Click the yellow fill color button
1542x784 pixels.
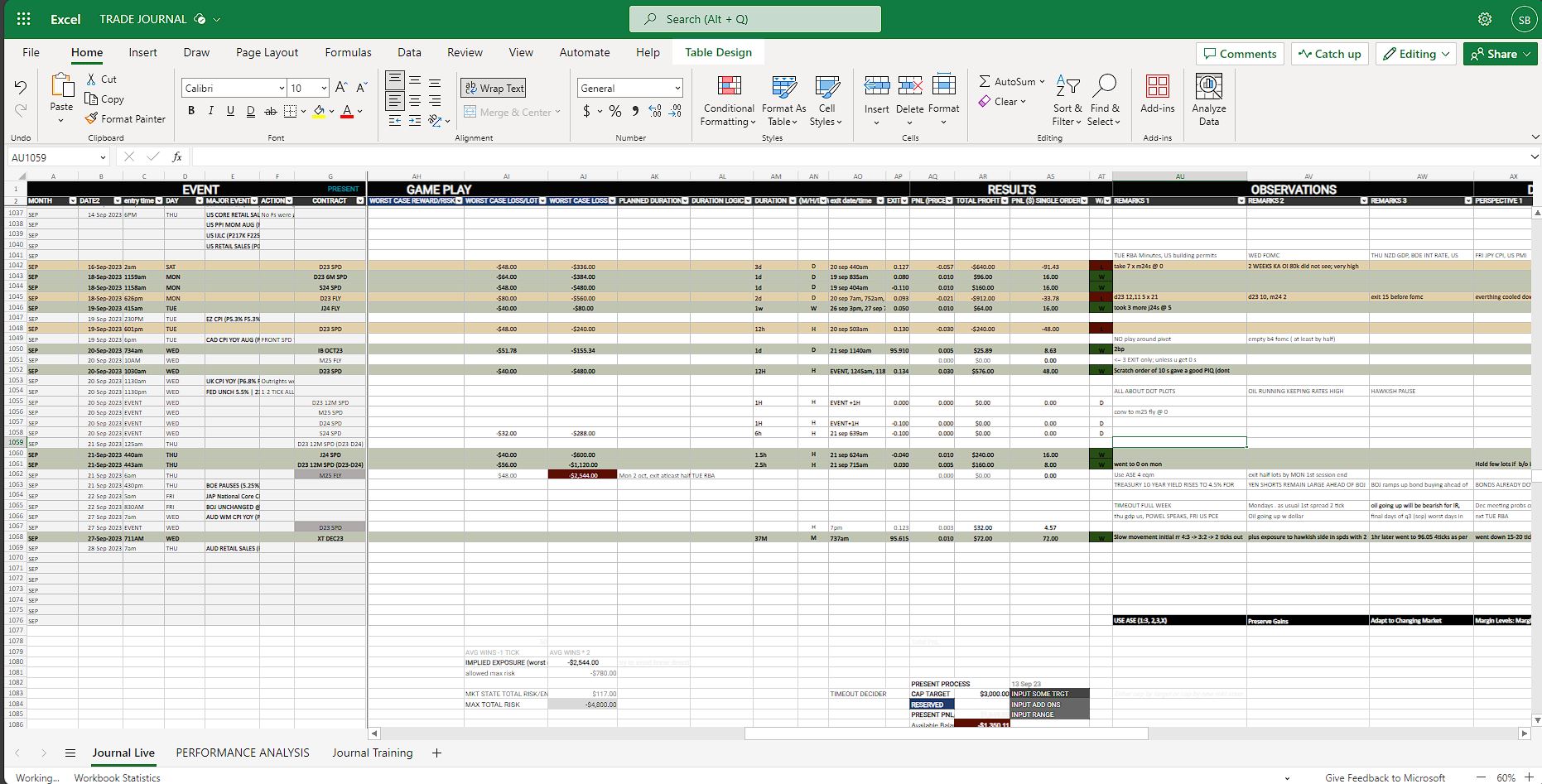[x=319, y=111]
